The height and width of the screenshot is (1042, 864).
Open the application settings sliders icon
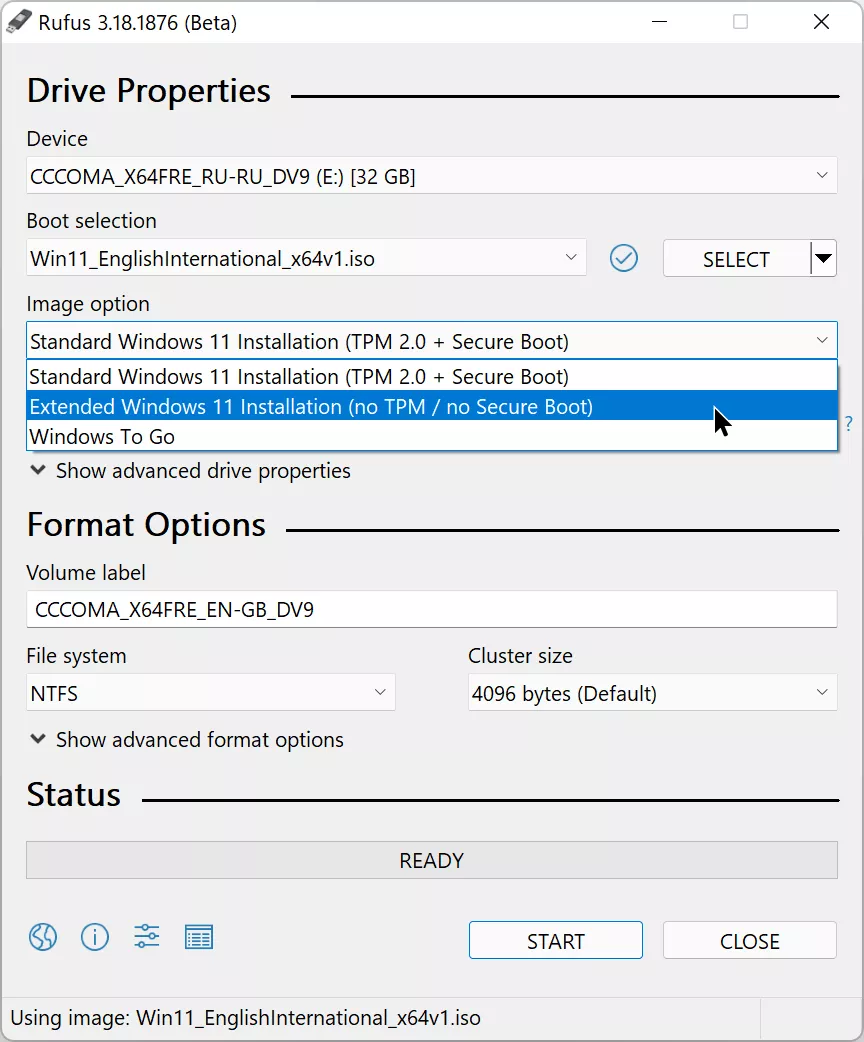(x=146, y=938)
